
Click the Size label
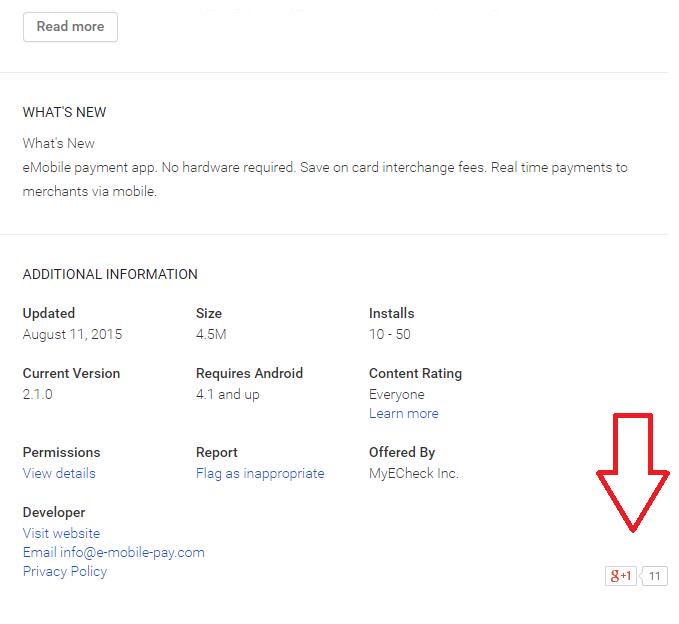click(209, 314)
